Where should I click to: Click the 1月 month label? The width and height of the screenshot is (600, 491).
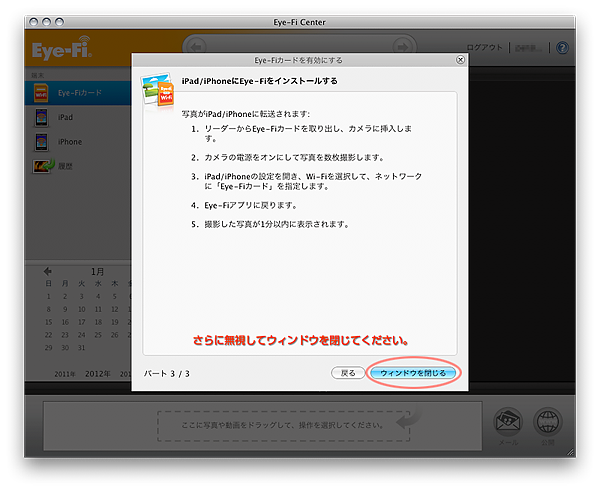97,272
